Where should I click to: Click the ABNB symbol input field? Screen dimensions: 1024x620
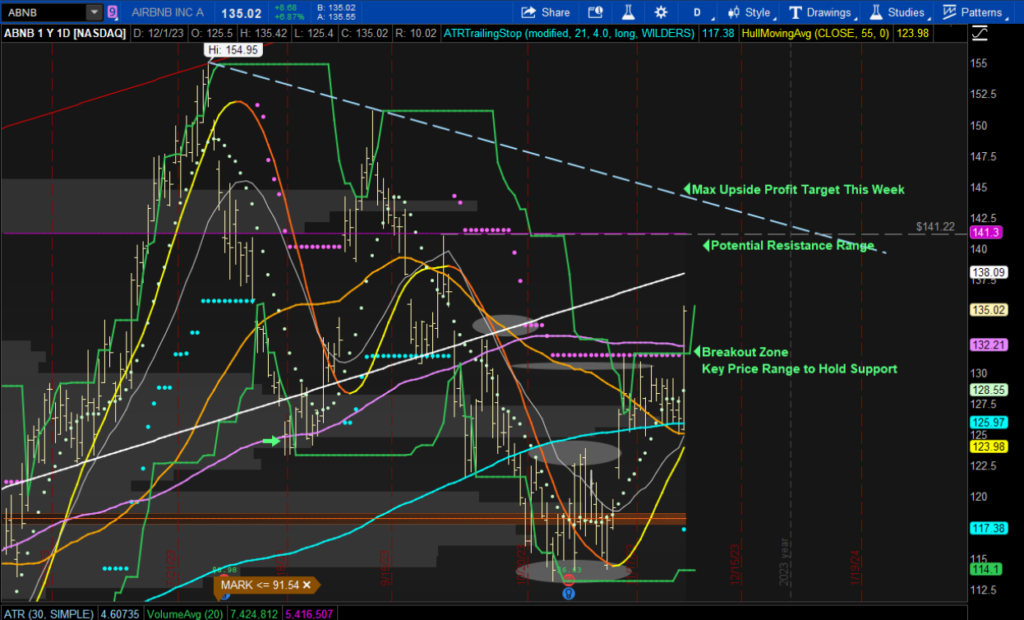(x=42, y=12)
